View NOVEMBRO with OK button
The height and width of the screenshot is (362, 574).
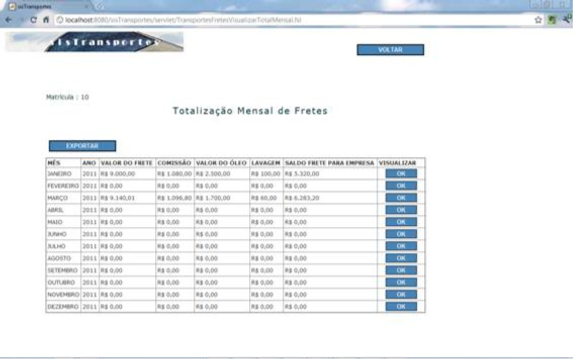click(401, 294)
